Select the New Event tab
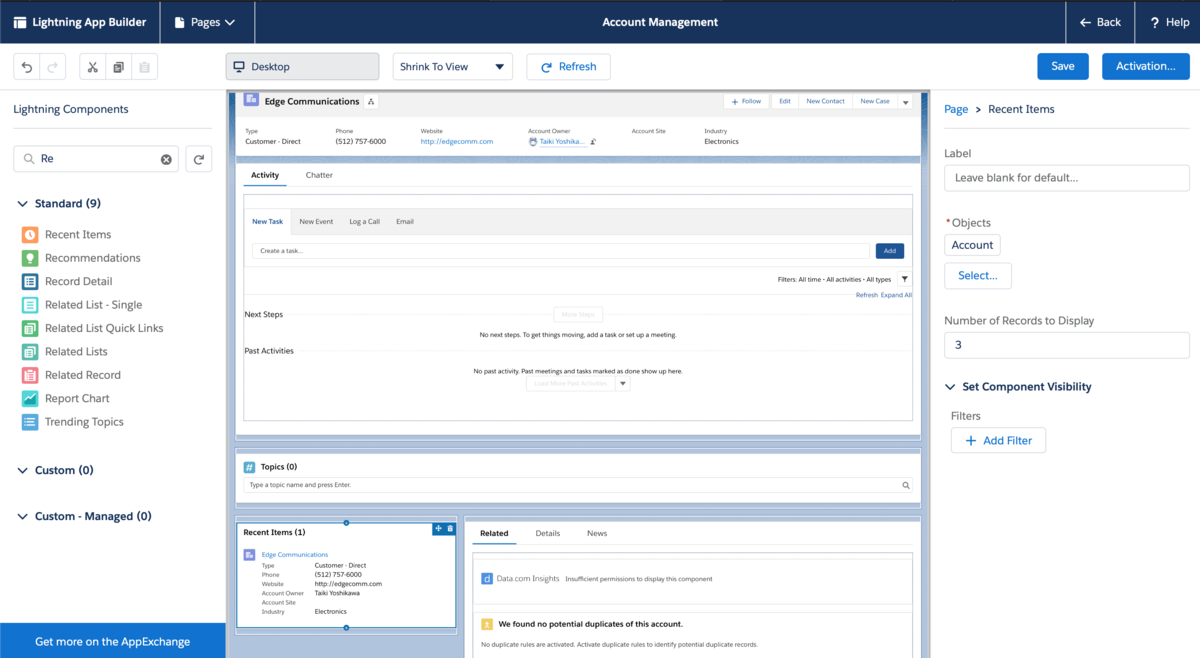Screen dimensions: 1200x658 pyautogui.click(x=316, y=221)
